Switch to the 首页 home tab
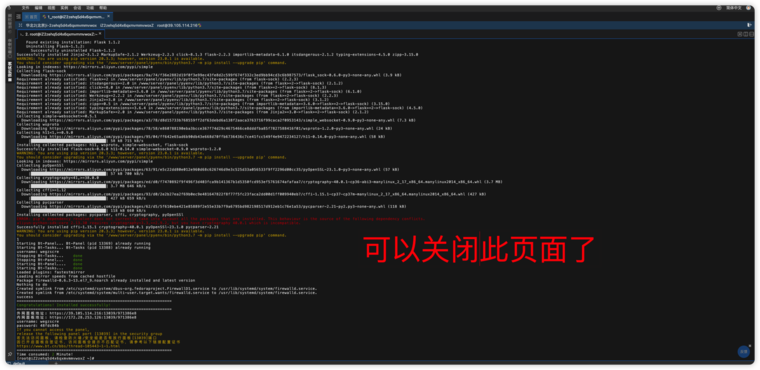Image resolution: width=760 pixels, height=370 pixels. (x=31, y=16)
